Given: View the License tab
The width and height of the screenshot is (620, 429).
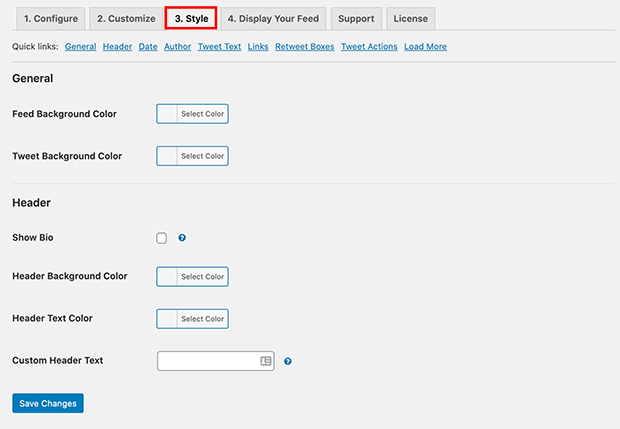Looking at the screenshot, I should pyautogui.click(x=410, y=19).
